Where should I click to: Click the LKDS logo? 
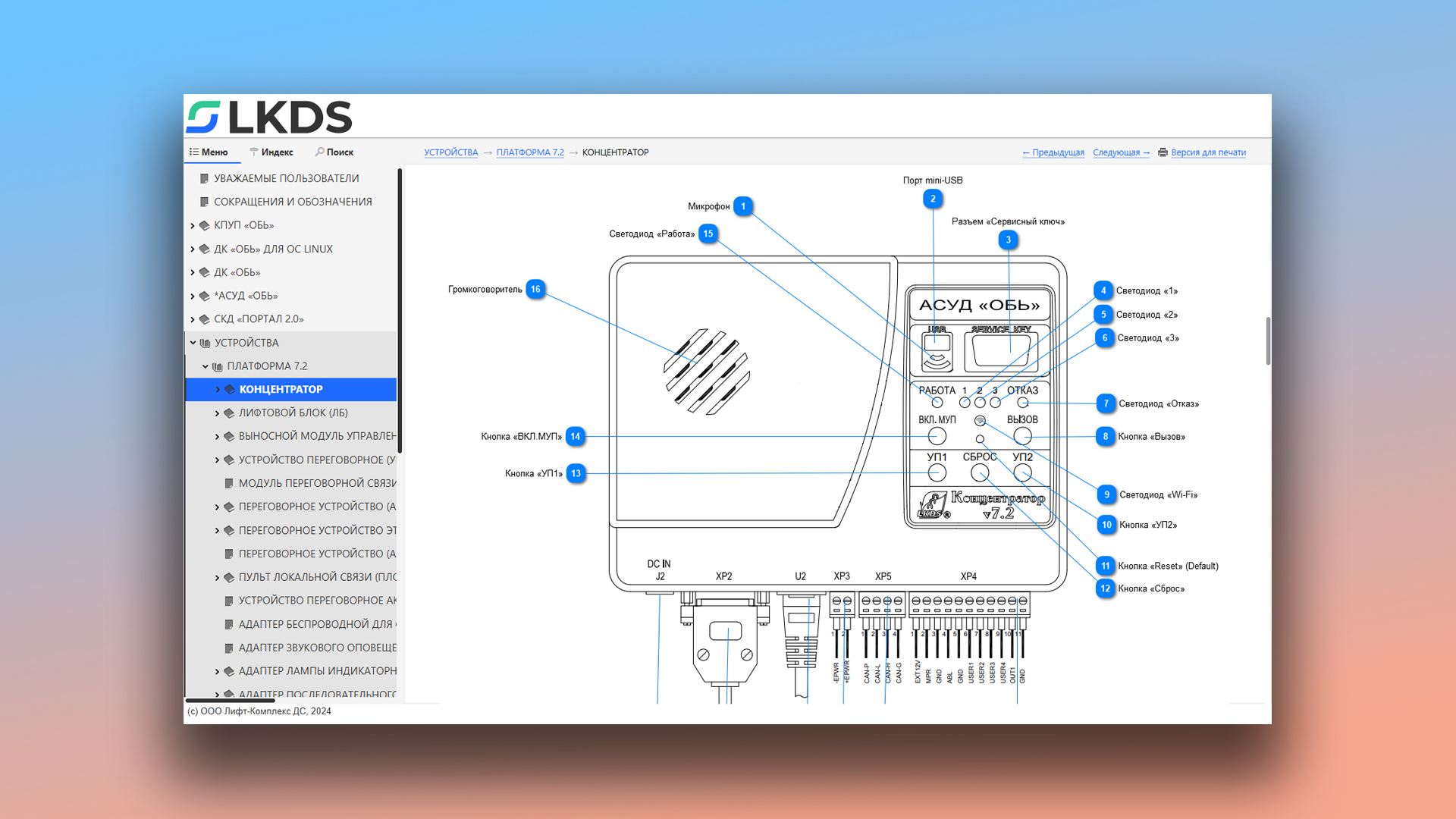coord(269,117)
